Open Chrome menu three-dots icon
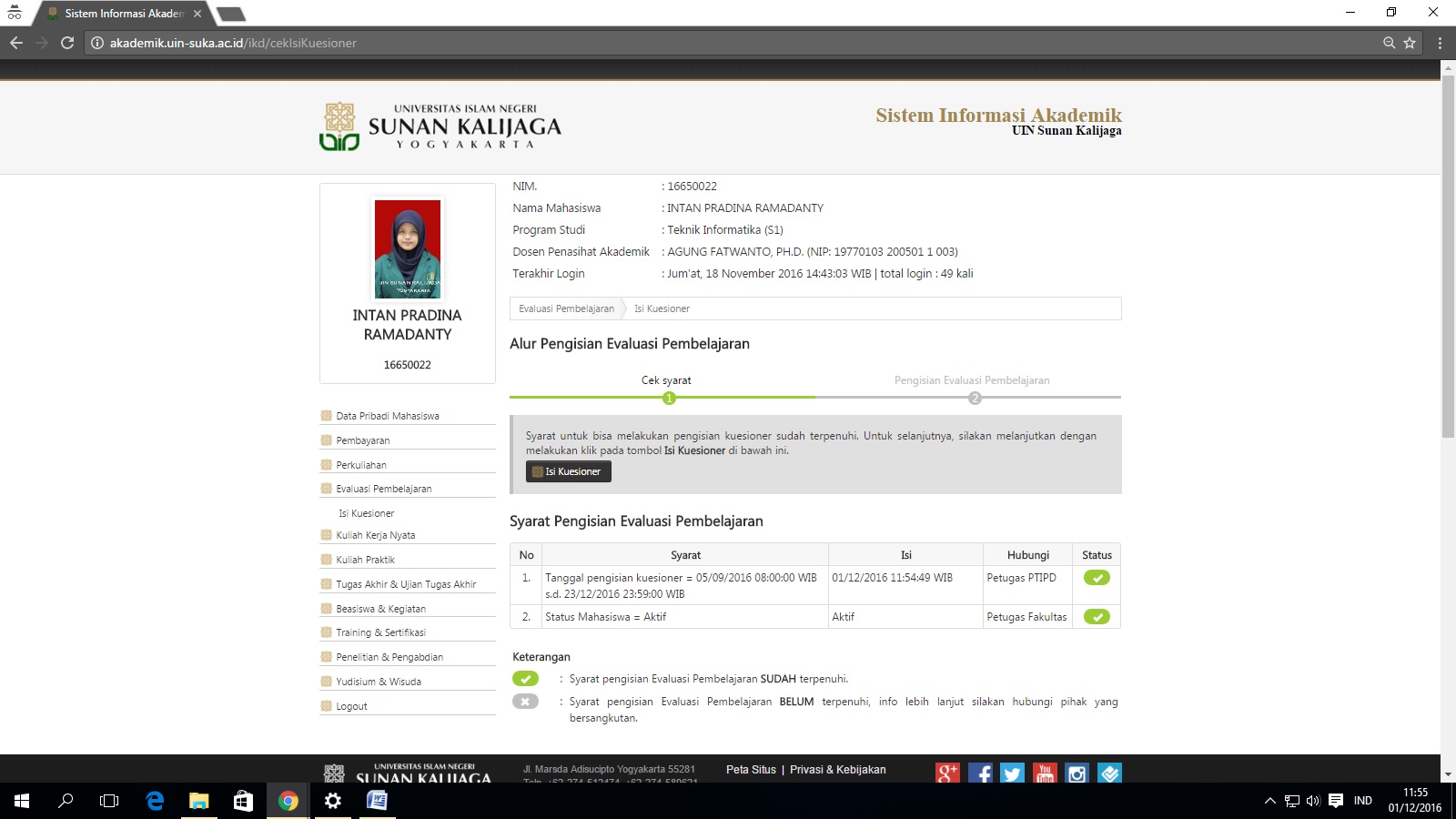Image resolution: width=1456 pixels, height=819 pixels. click(x=1440, y=43)
